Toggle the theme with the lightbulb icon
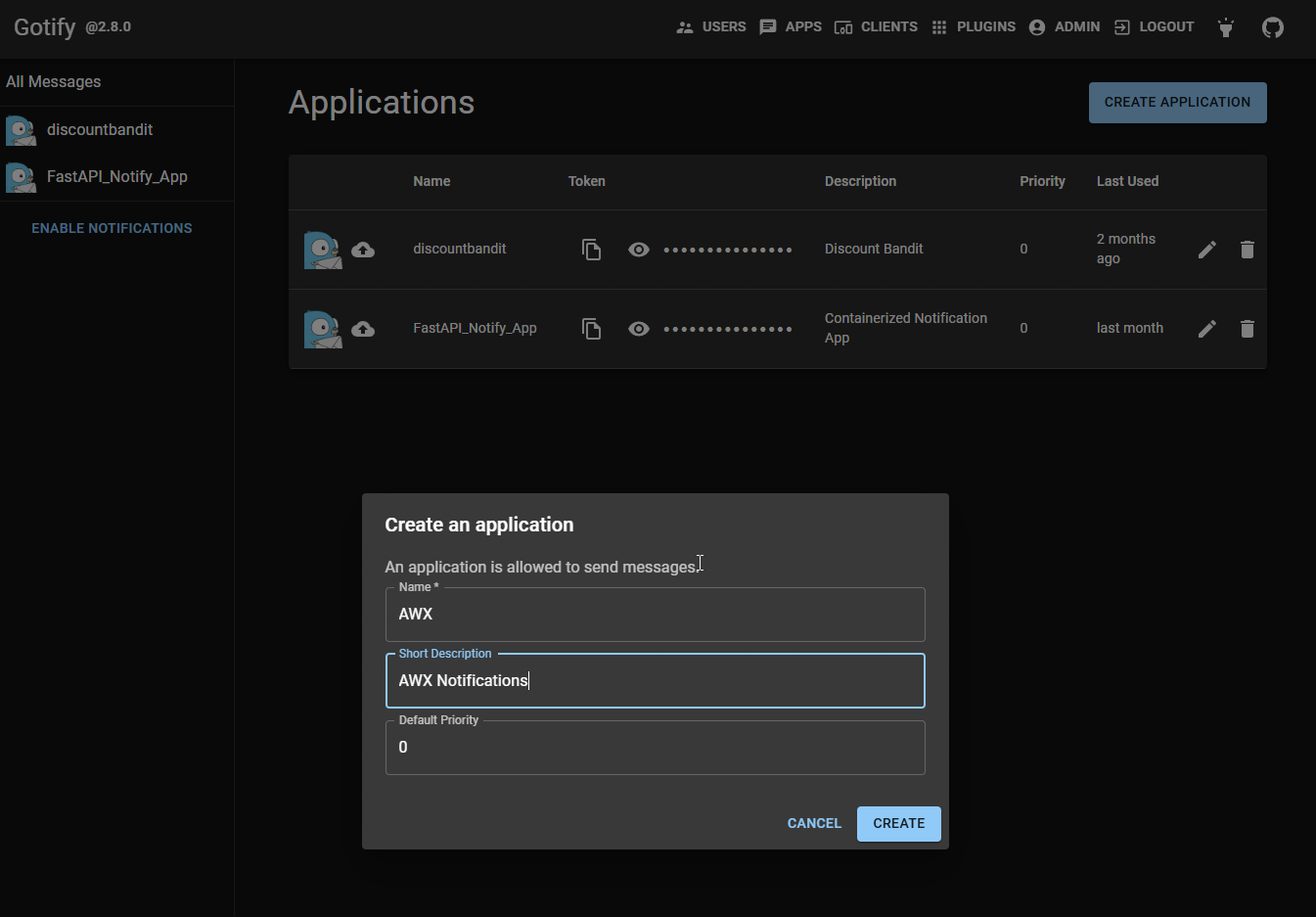Image resolution: width=1316 pixels, height=917 pixels. [1225, 26]
